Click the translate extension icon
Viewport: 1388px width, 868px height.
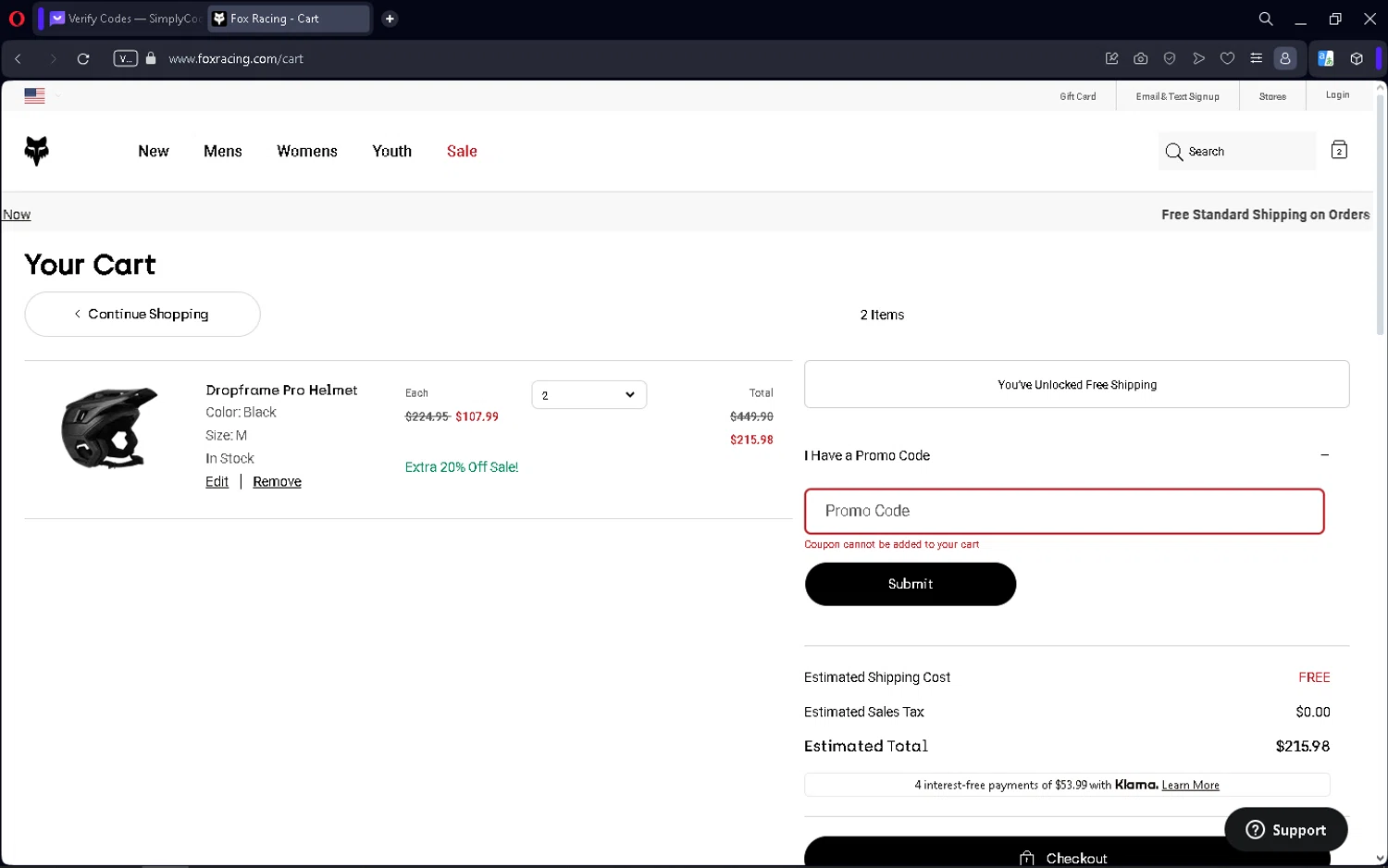[1325, 58]
